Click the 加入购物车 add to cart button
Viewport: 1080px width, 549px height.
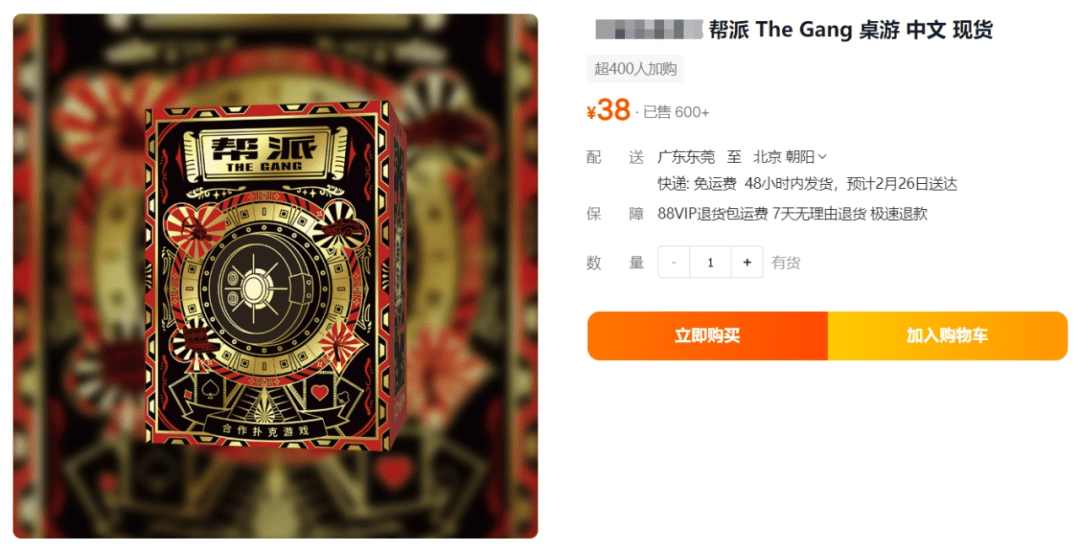click(948, 335)
